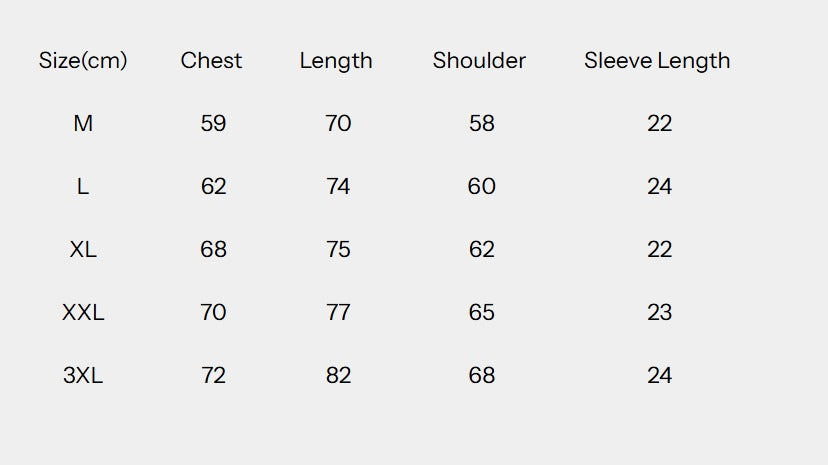Select sleeve length value 23 for XXL
This screenshot has width=828, height=465.
[660, 312]
